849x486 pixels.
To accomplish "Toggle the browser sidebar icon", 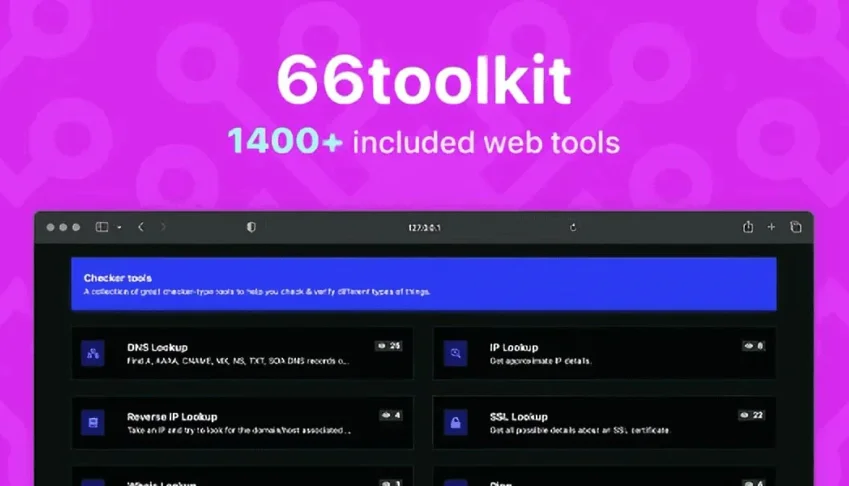I will (102, 227).
